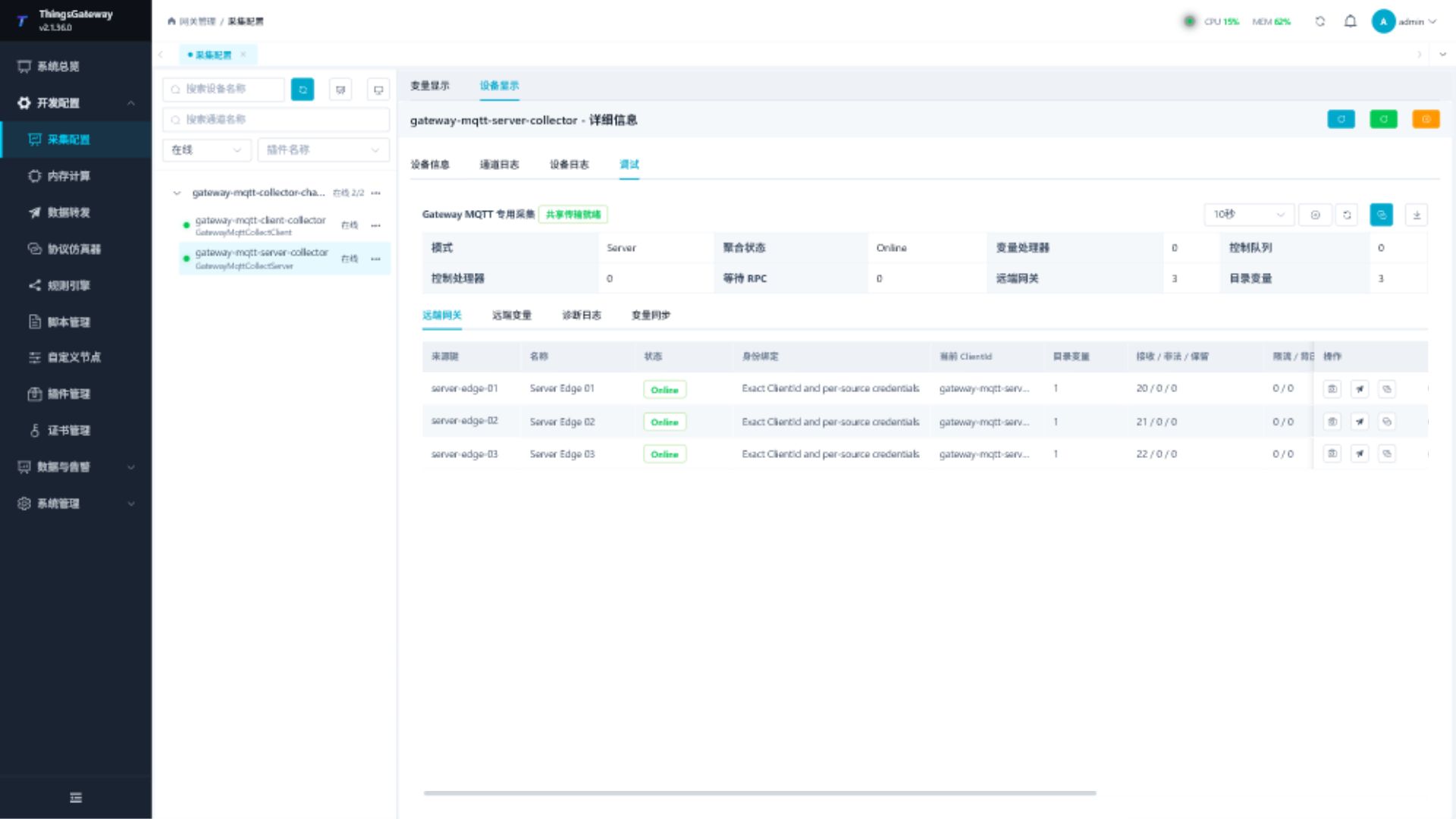
Task: Click the blue action button in the detail header
Action: point(1341,119)
